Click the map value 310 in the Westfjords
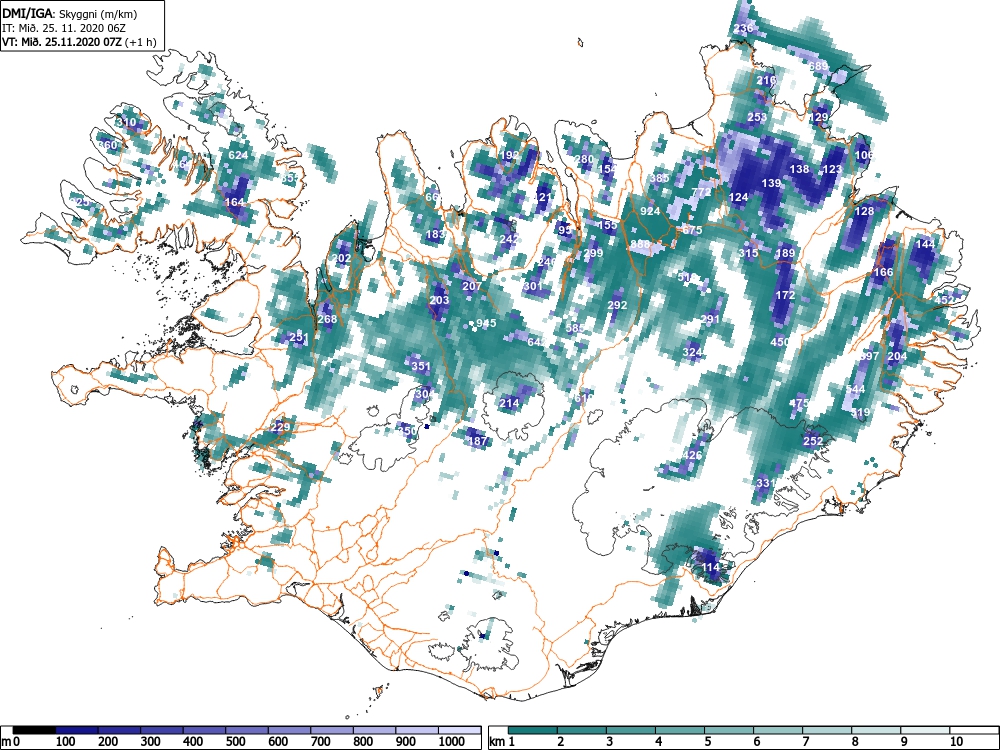 (126, 122)
